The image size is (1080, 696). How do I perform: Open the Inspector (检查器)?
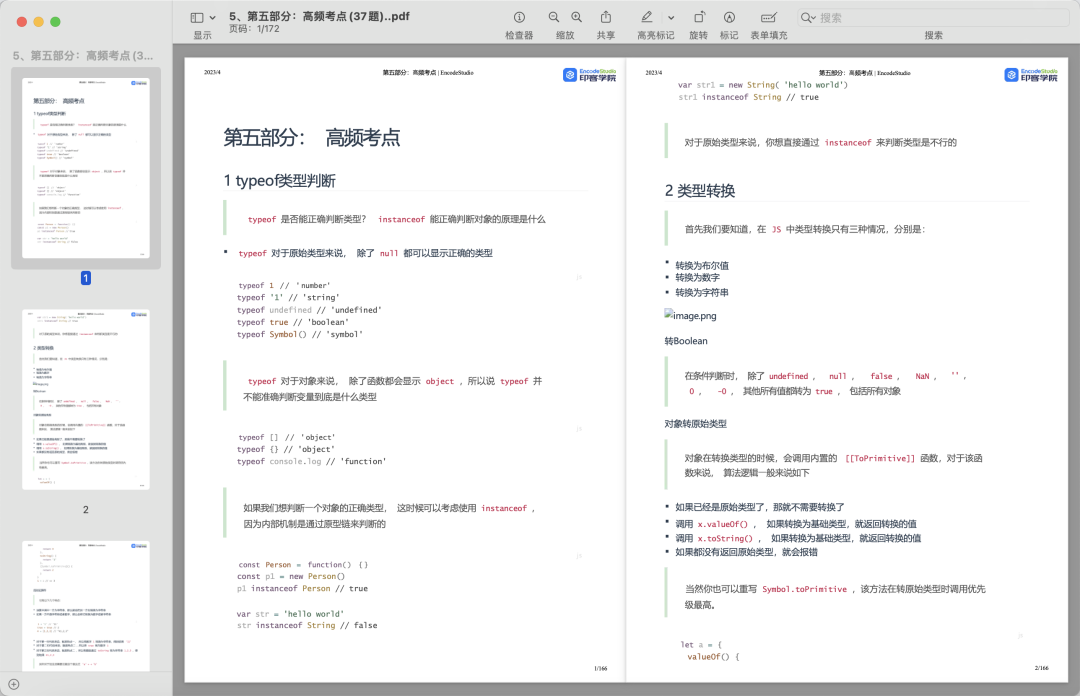[x=519, y=17]
